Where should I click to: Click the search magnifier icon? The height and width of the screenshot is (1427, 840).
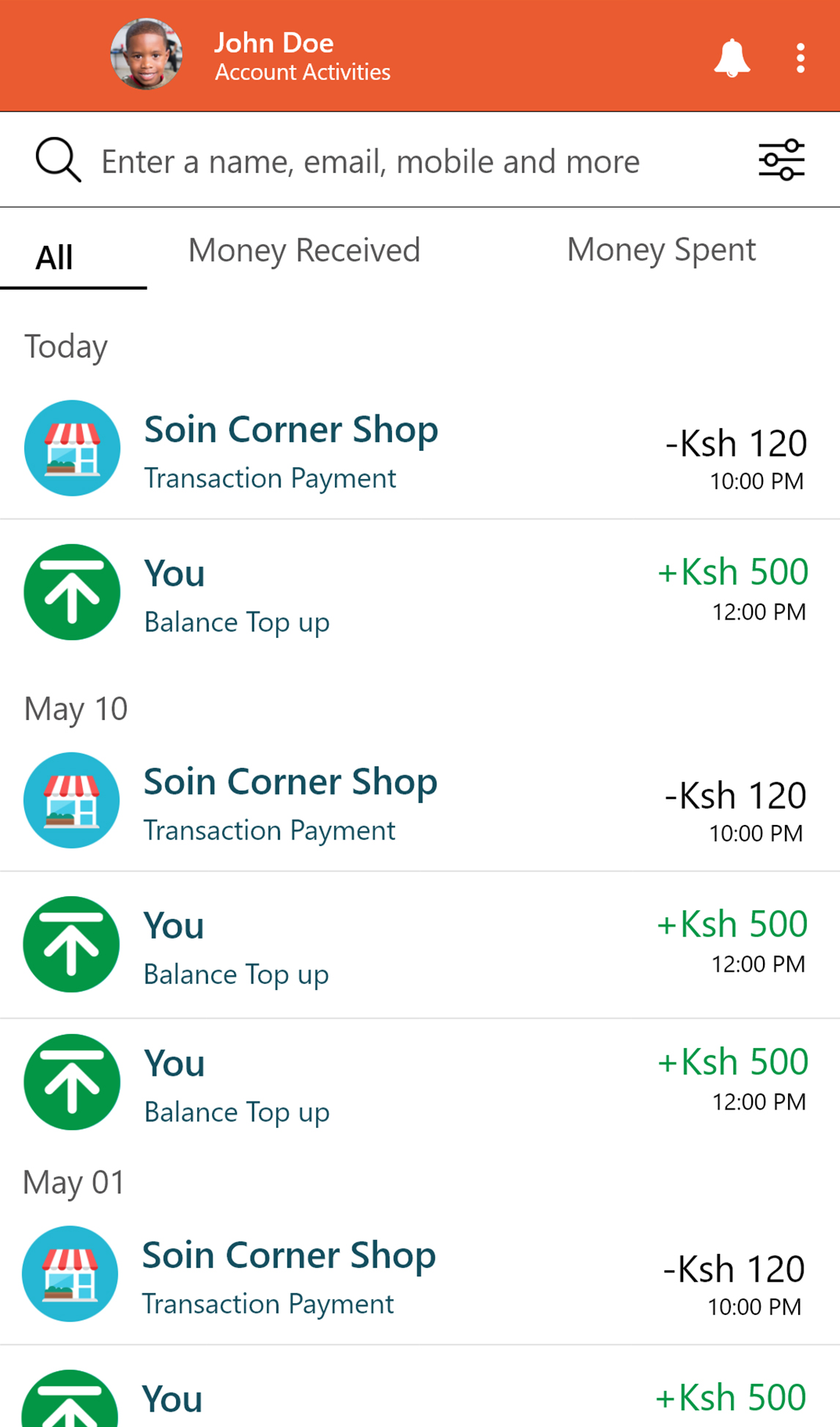point(58,160)
